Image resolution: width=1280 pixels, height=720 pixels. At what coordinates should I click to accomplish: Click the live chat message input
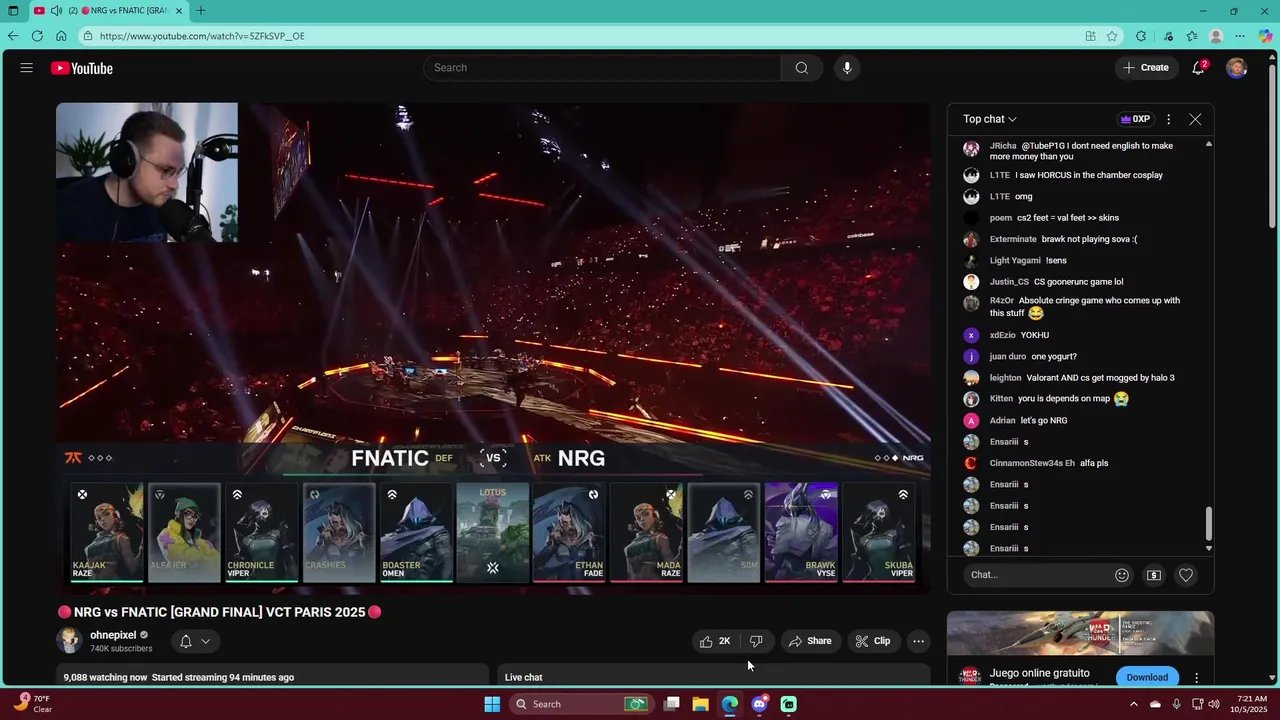[1035, 575]
